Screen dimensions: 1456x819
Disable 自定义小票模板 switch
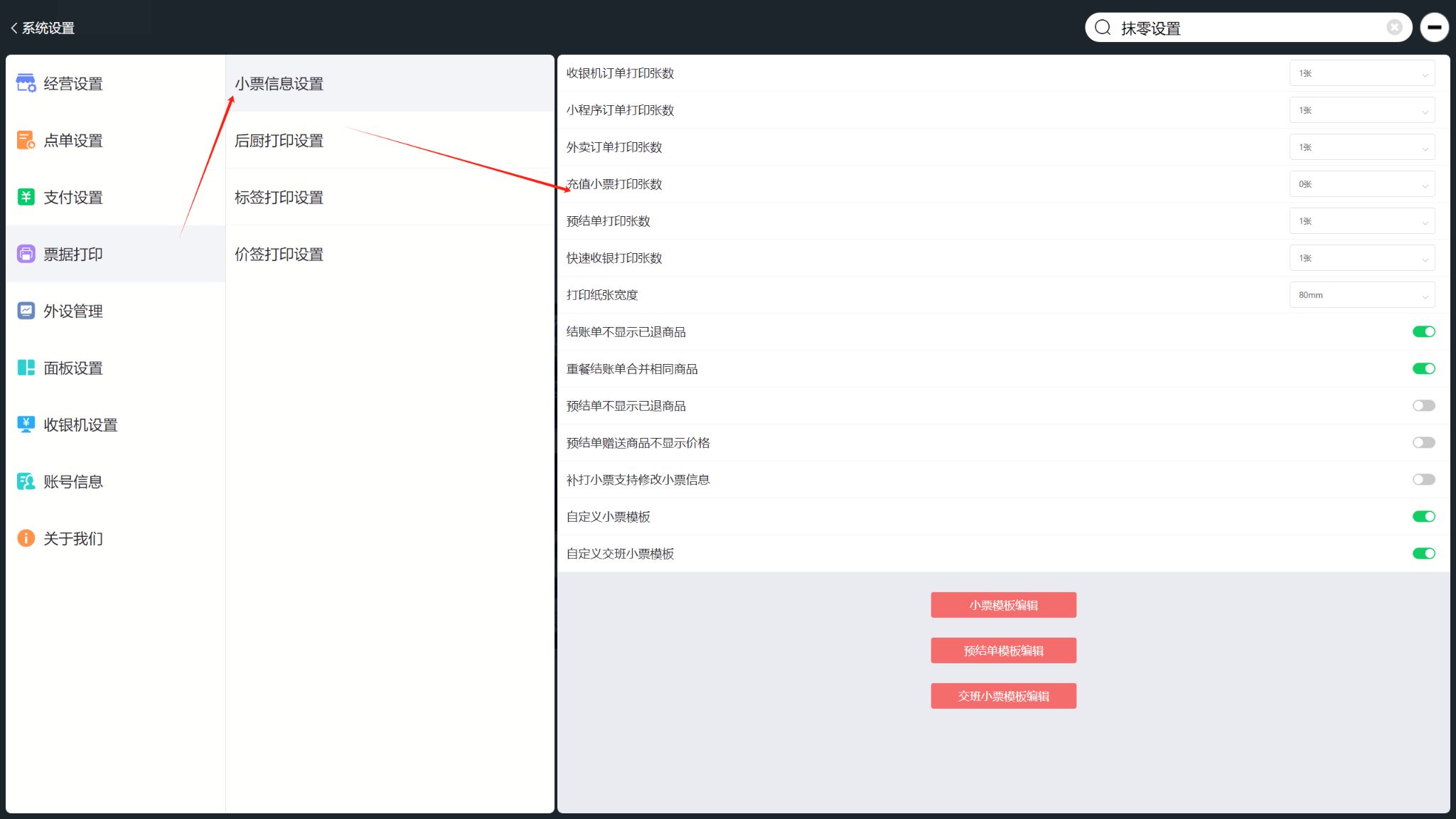point(1423,517)
